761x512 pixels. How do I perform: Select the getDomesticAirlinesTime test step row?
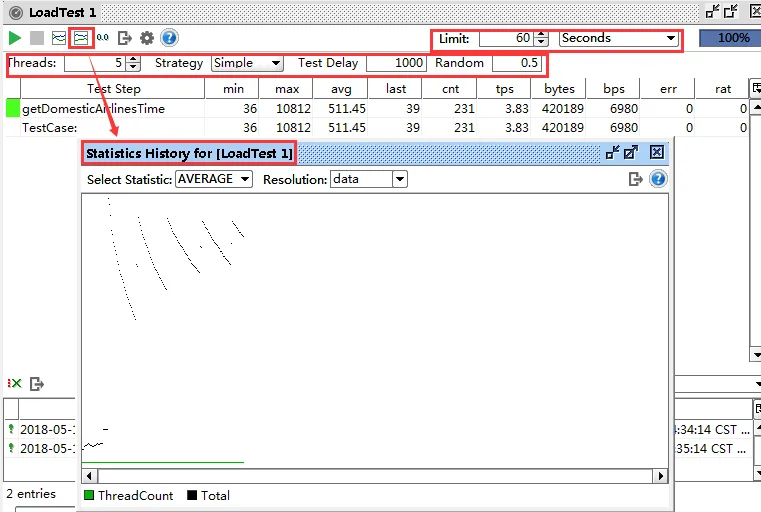pos(93,108)
